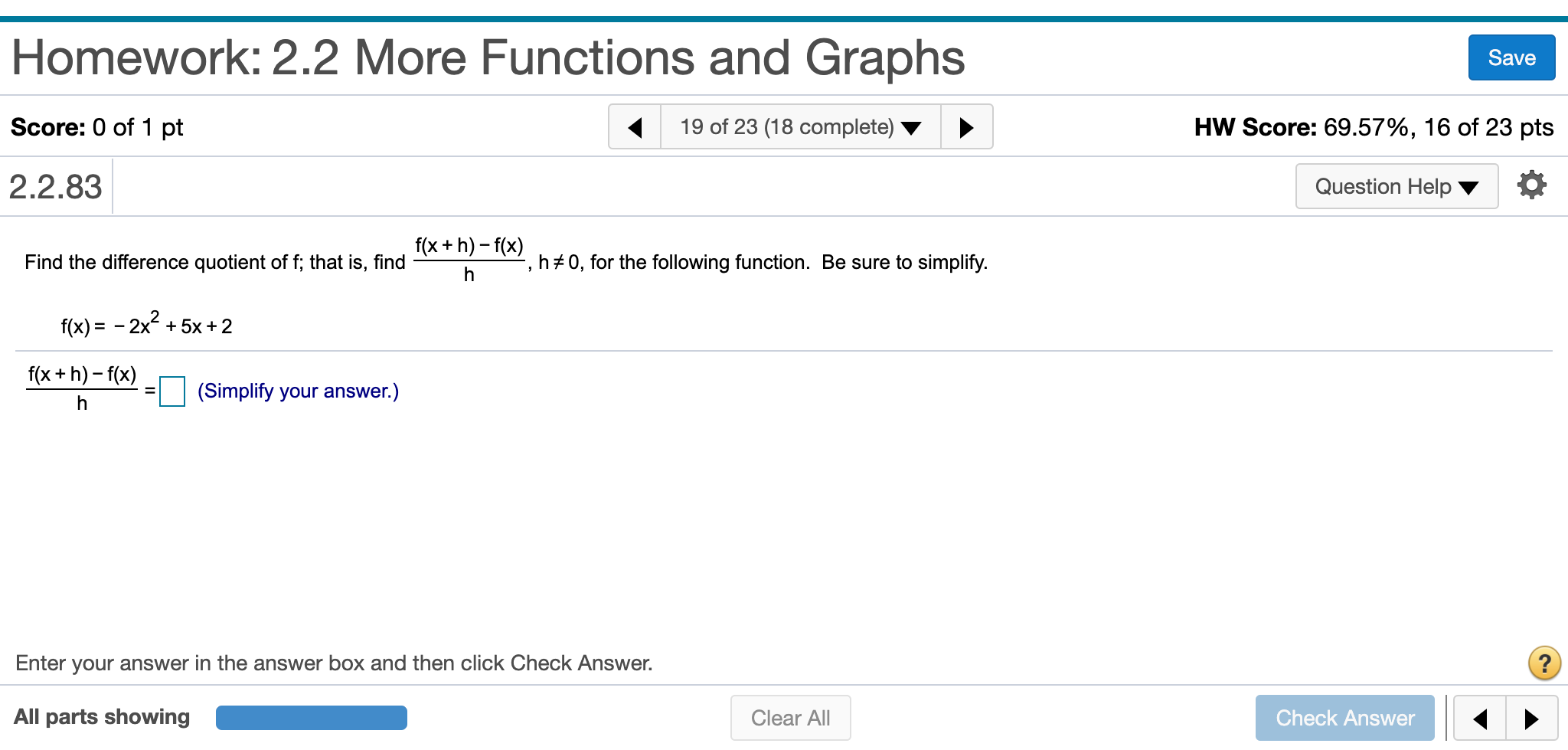Click the Save button

1511,57
